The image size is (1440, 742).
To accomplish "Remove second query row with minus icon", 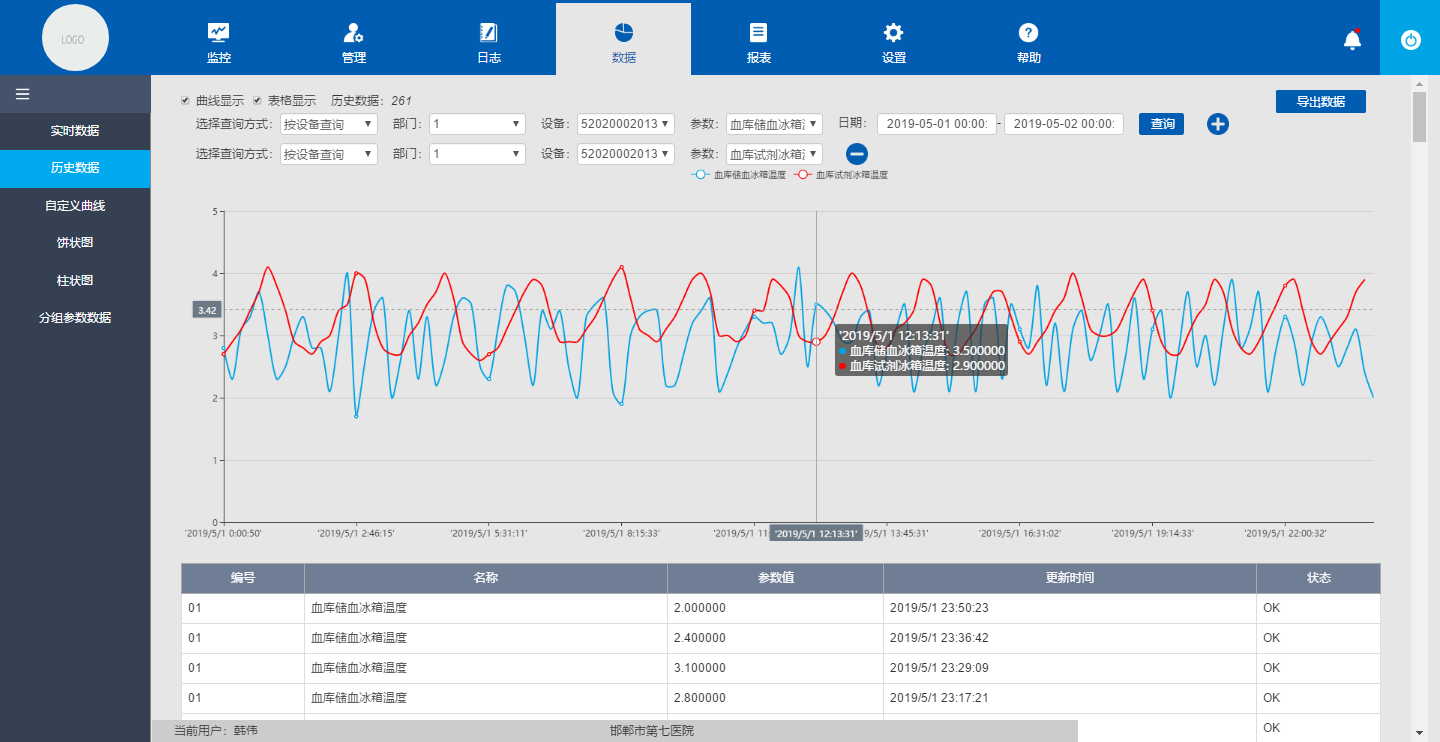I will [857, 154].
